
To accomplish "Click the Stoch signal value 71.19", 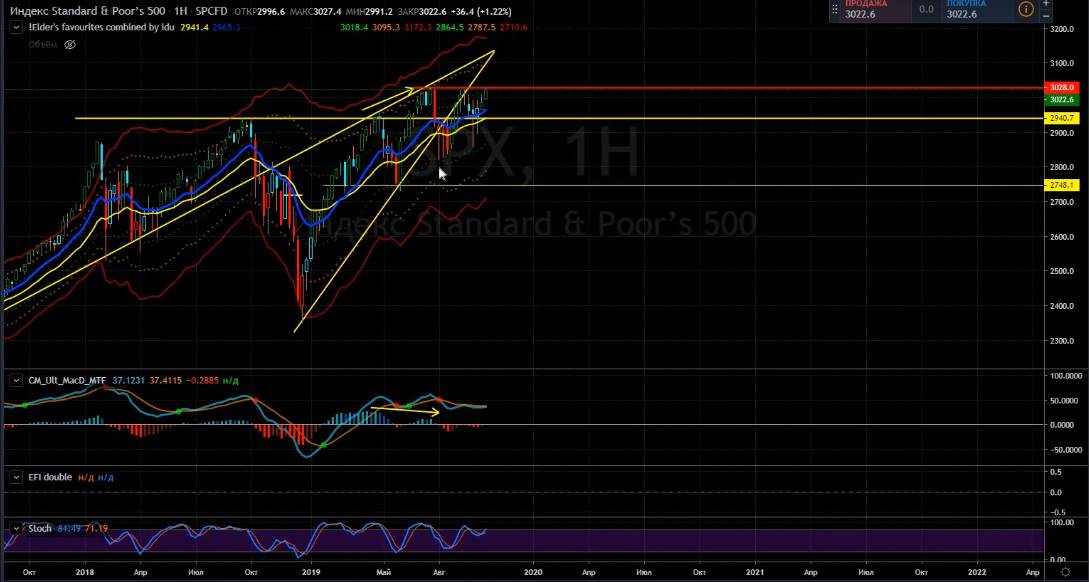I will (96, 529).
